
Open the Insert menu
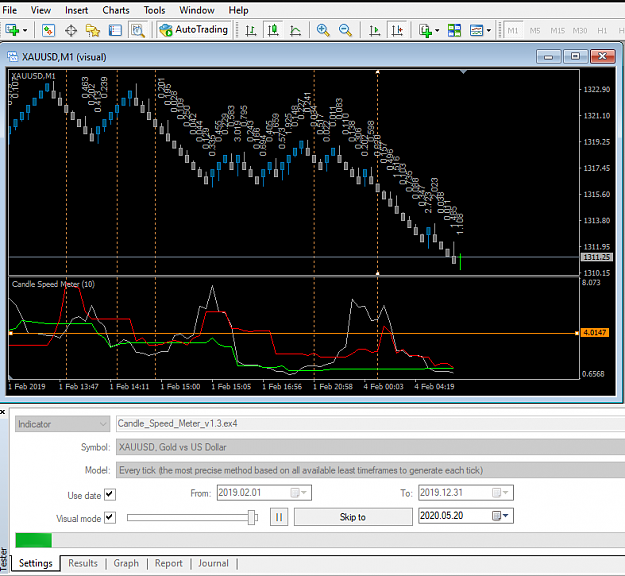76,10
